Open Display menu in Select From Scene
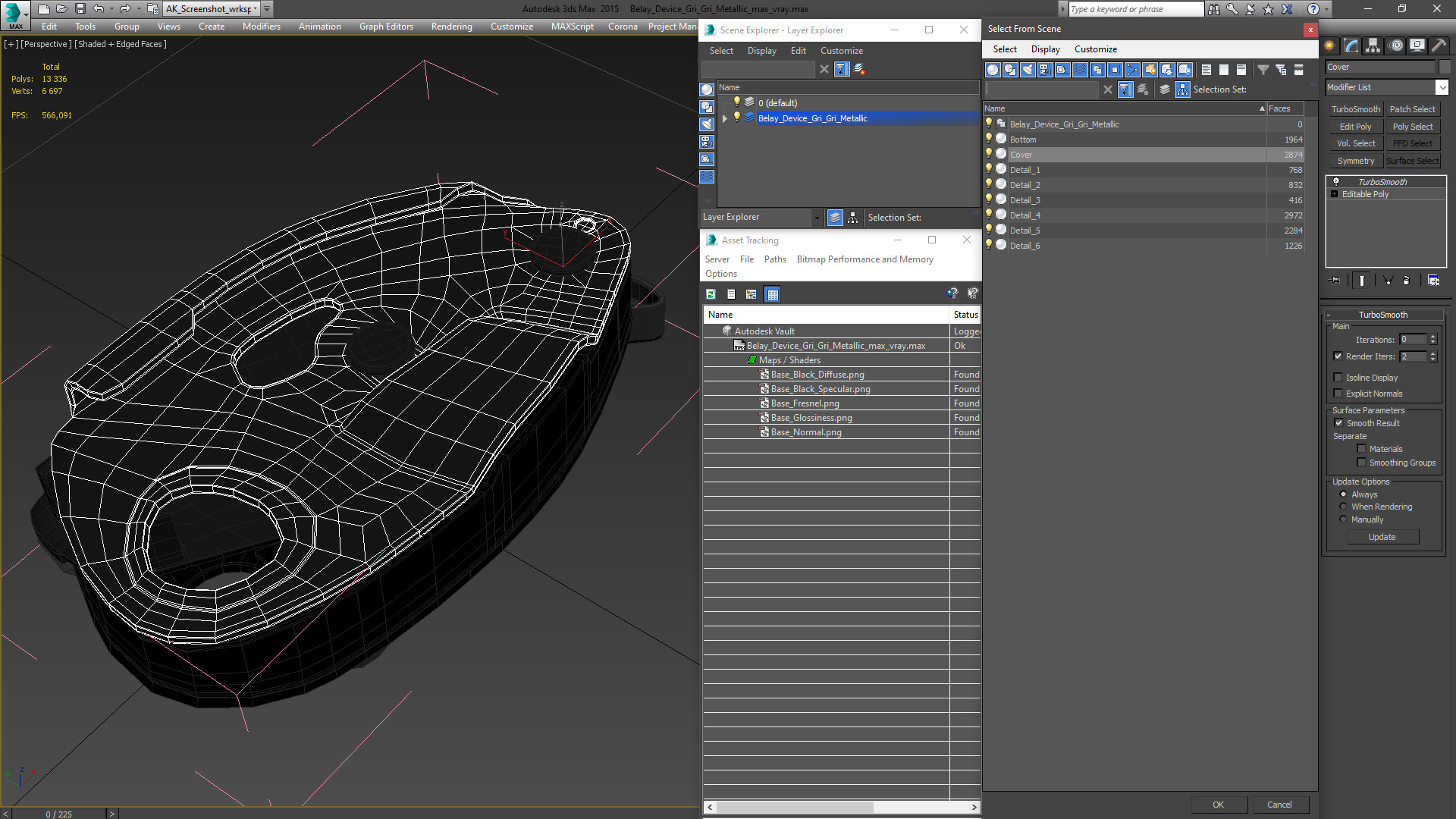Screen dimensions: 1456x819 (x=1045, y=49)
